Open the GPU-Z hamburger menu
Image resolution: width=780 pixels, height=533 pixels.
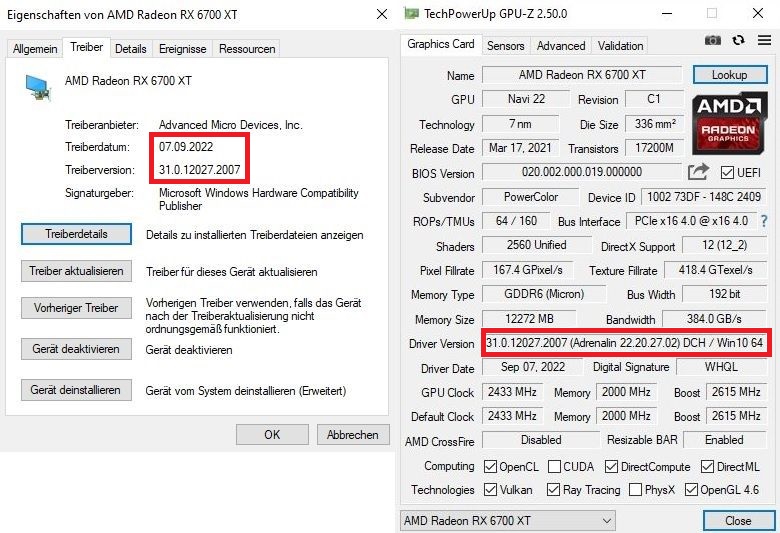pos(764,40)
